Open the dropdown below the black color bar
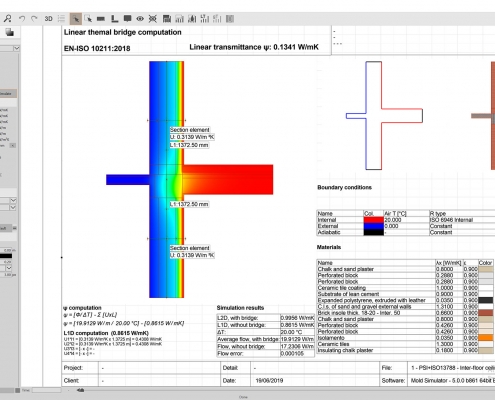Screen dimensions: 495x400 (x=9, y=268)
